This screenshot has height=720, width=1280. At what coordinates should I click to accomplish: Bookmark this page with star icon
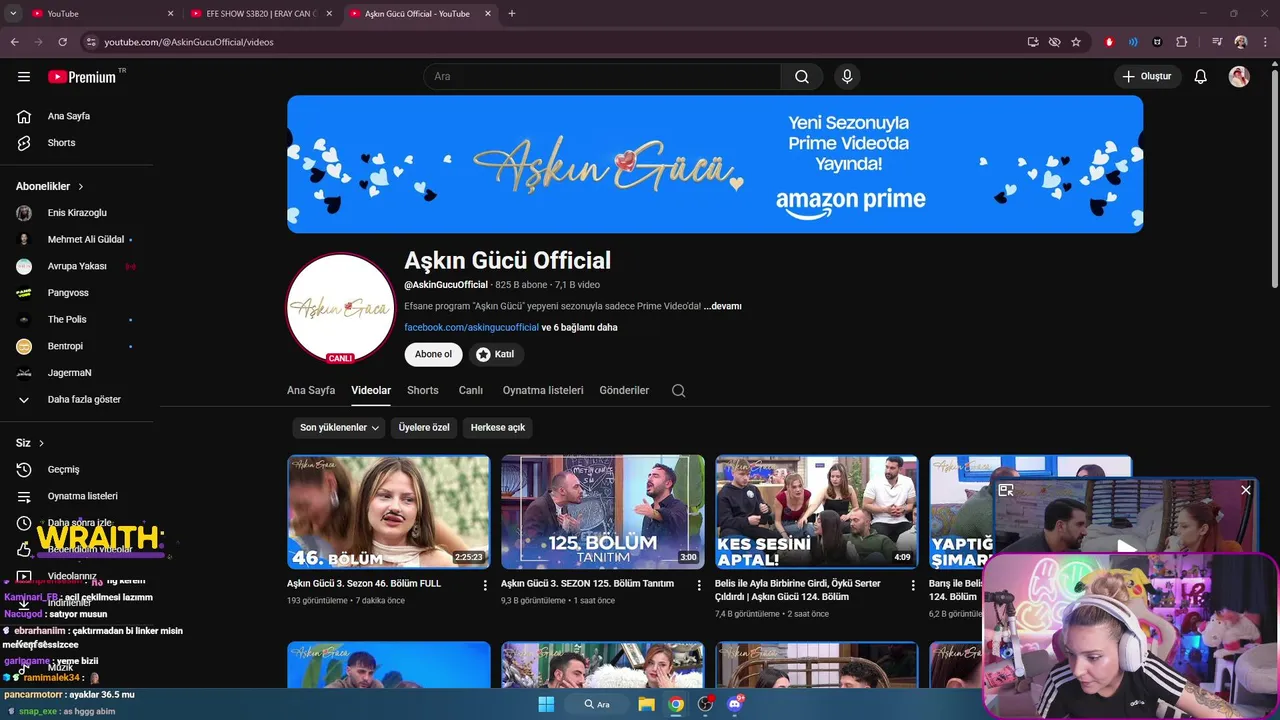pyautogui.click(x=1076, y=42)
